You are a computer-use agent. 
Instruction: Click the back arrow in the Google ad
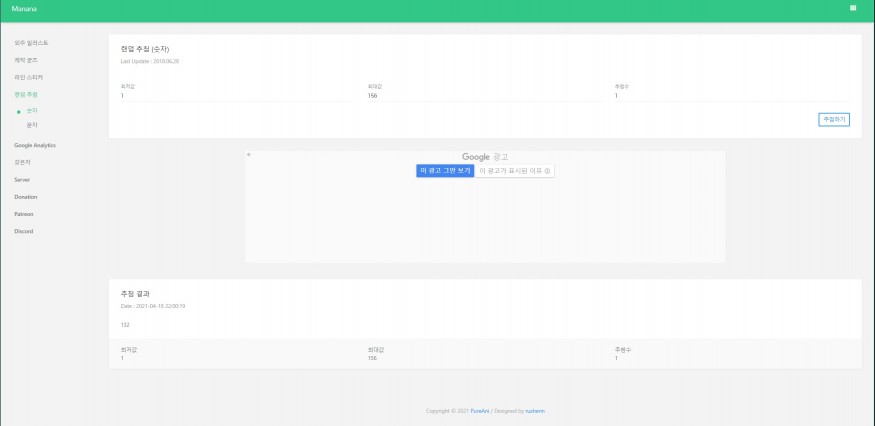click(249, 155)
